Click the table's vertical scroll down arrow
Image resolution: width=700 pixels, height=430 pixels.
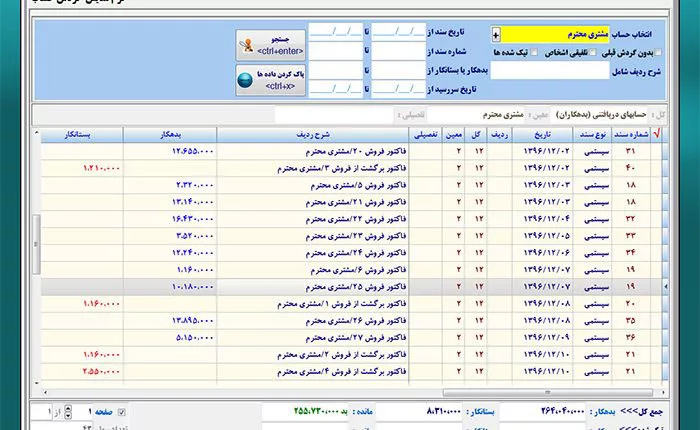tap(37, 383)
